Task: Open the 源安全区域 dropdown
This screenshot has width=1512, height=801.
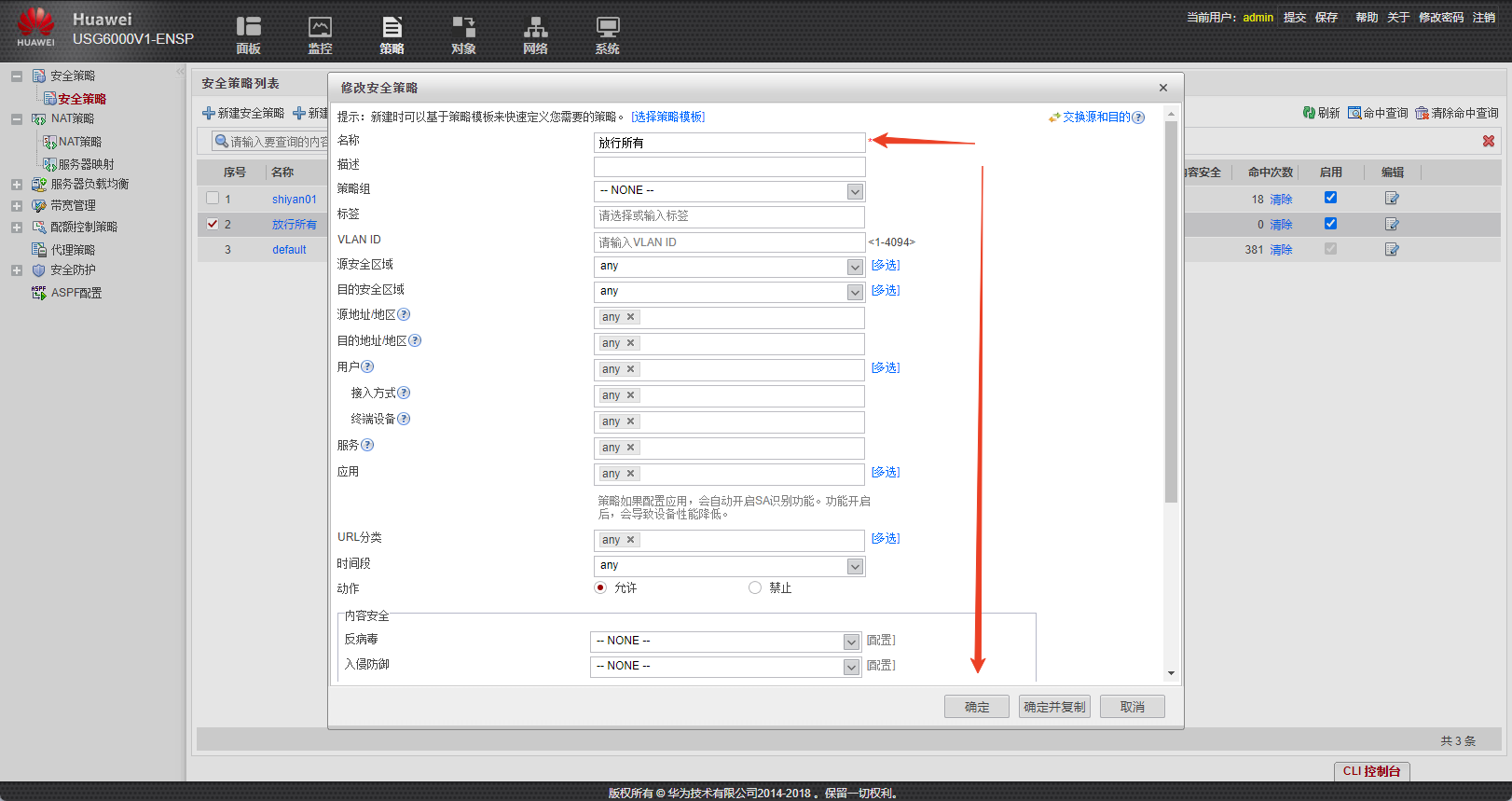Action: tap(855, 267)
